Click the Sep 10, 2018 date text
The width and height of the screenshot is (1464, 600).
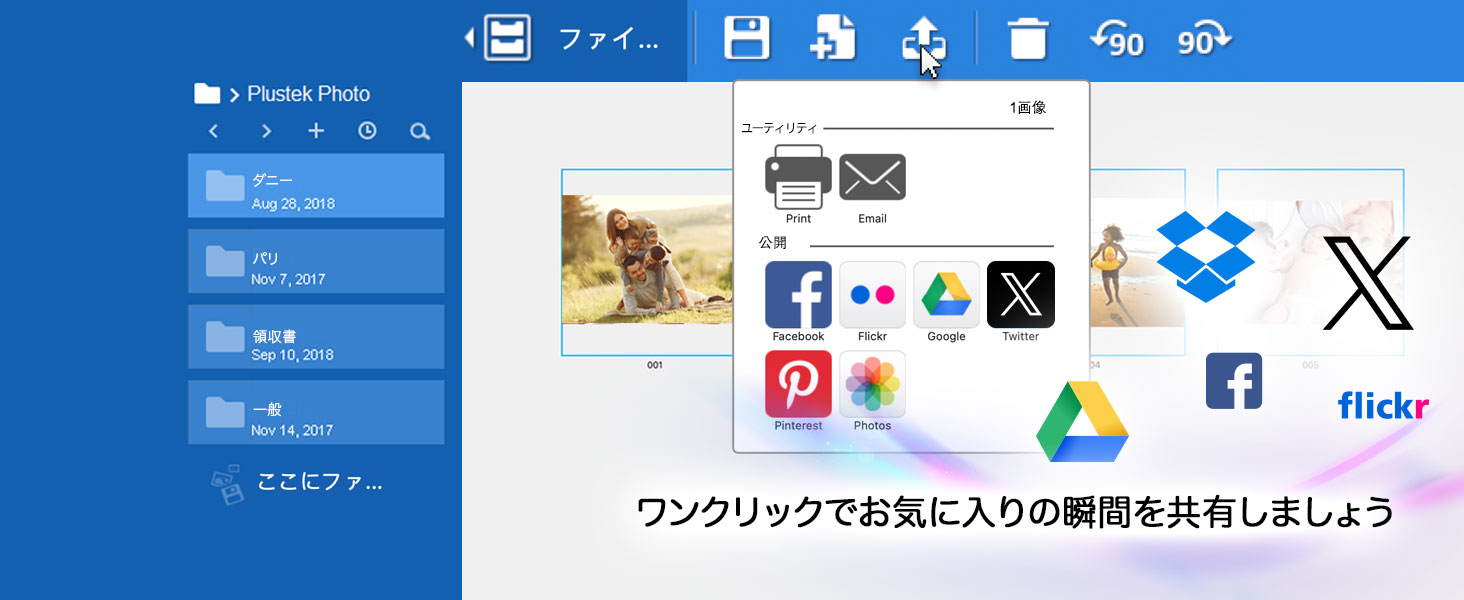click(x=292, y=355)
